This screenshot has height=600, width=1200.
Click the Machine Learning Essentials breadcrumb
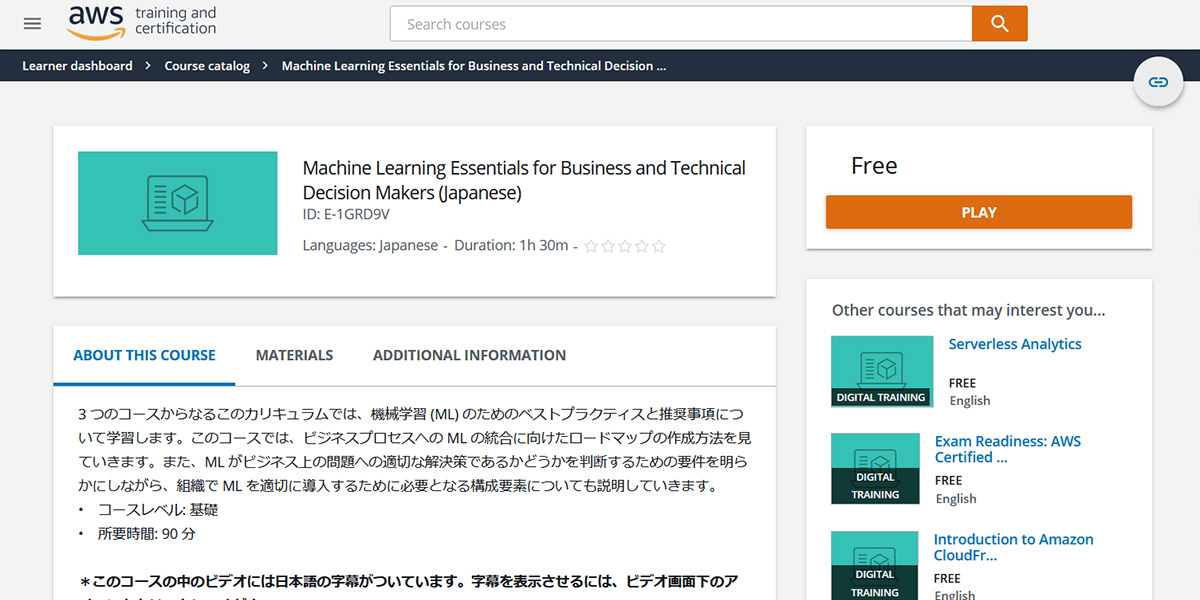pyautogui.click(x=474, y=66)
